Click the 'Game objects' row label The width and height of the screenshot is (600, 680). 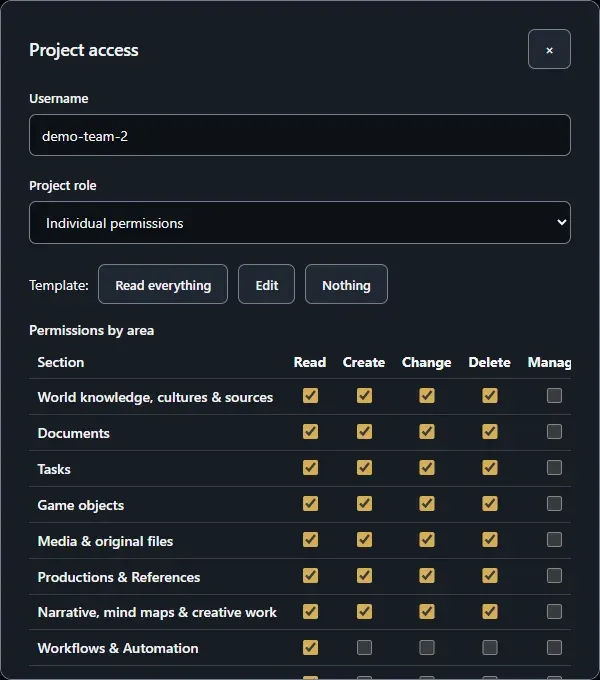(81, 505)
